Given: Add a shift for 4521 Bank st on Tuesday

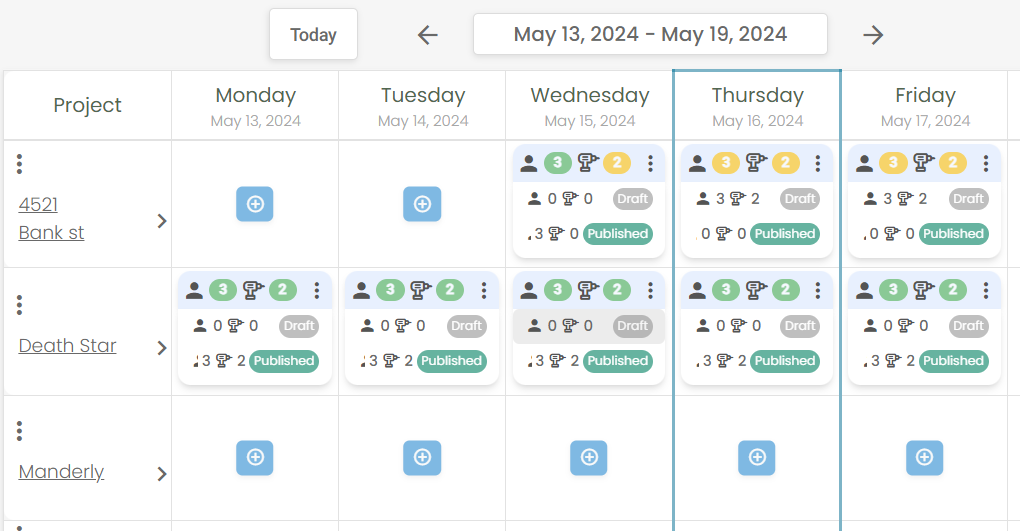Looking at the screenshot, I should click(422, 204).
